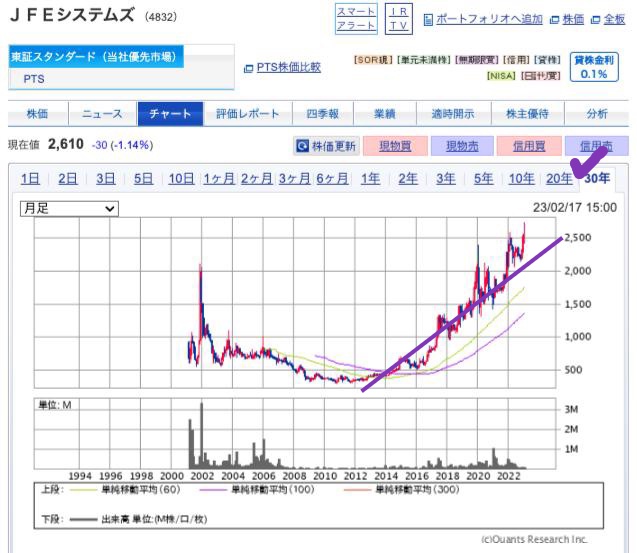The image size is (637, 553).
Task: Click the 現物買 button
Action: point(395,146)
